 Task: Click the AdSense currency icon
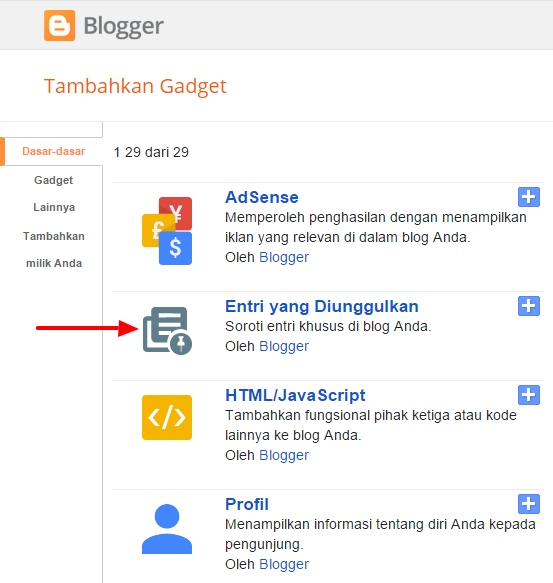(x=167, y=231)
